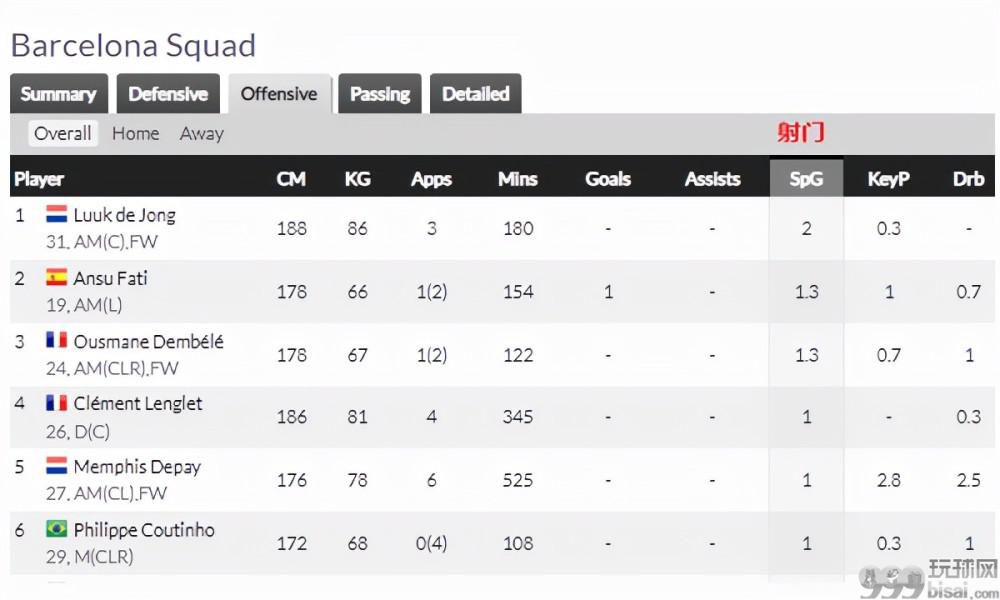Open the Detailed tab

pyautogui.click(x=476, y=94)
